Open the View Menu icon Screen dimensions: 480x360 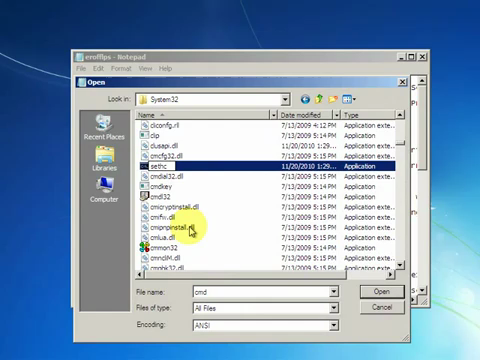click(x=347, y=99)
